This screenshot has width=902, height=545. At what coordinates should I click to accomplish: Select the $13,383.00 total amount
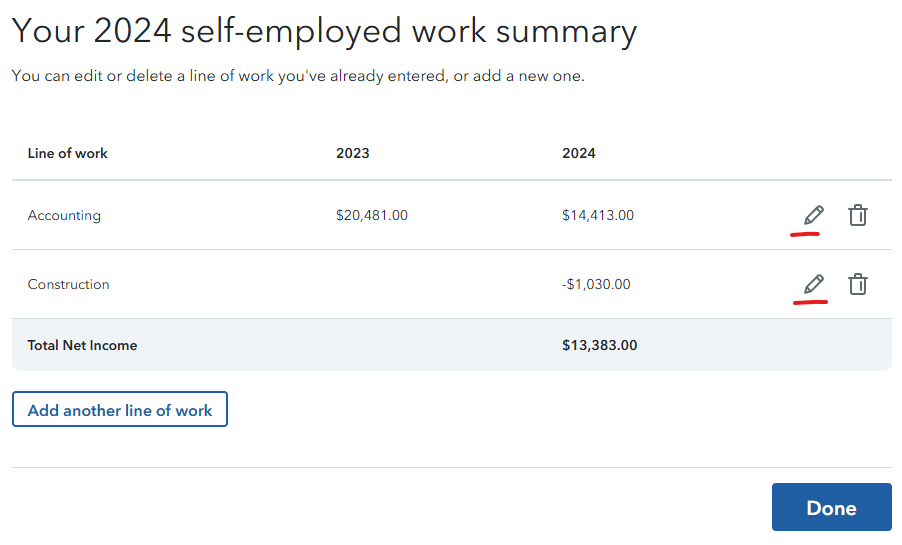tap(600, 345)
